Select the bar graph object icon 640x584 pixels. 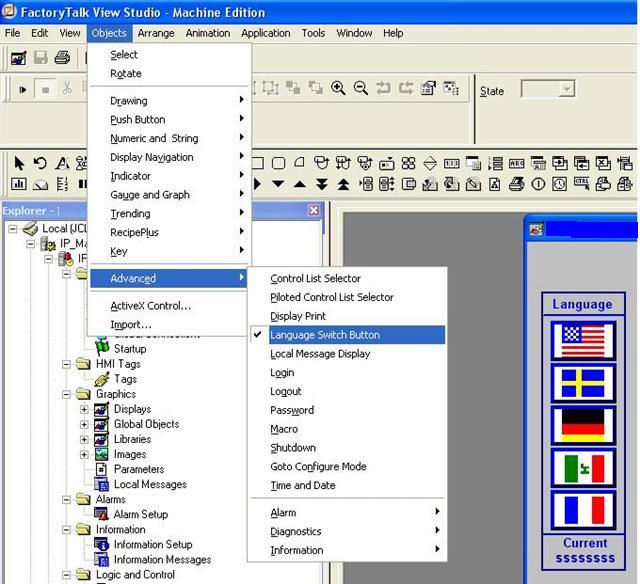(18, 184)
